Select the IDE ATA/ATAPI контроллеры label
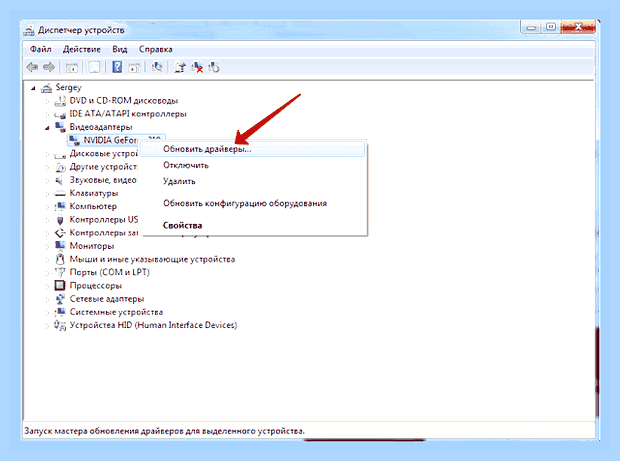This screenshot has width=620, height=461. 128,114
